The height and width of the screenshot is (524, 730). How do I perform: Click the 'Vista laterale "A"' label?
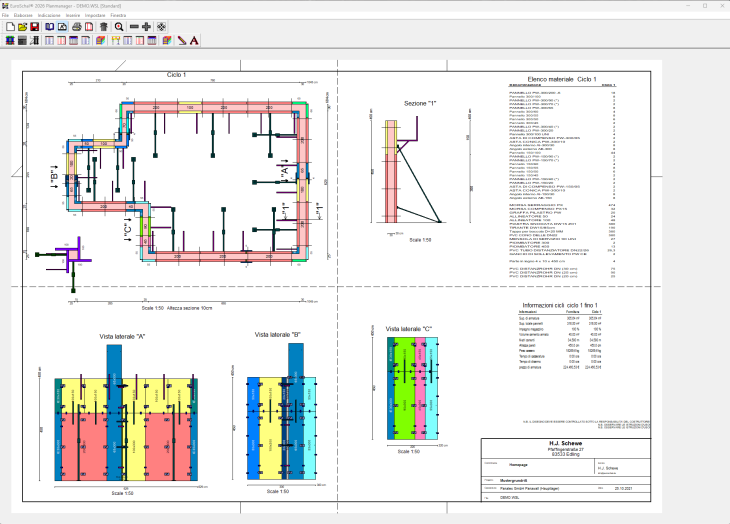(122, 336)
